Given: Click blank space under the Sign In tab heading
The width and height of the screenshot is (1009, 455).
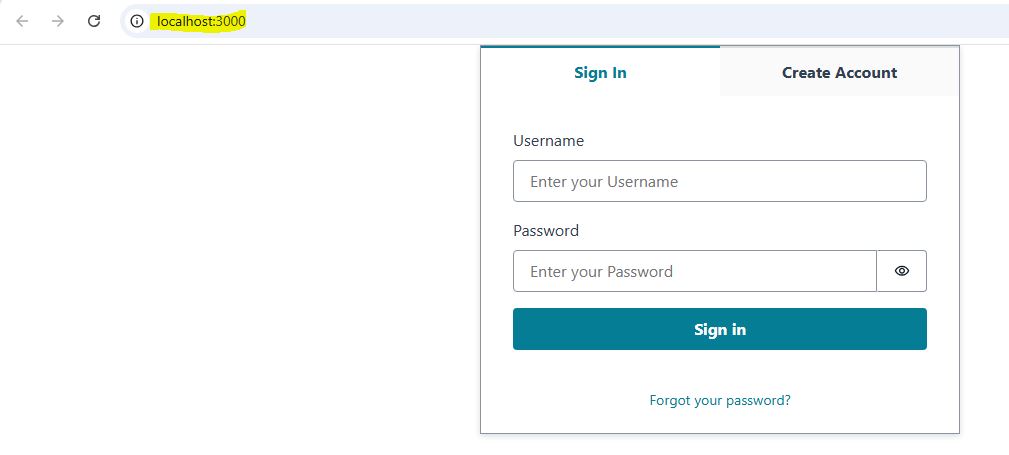Looking at the screenshot, I should click(600, 112).
